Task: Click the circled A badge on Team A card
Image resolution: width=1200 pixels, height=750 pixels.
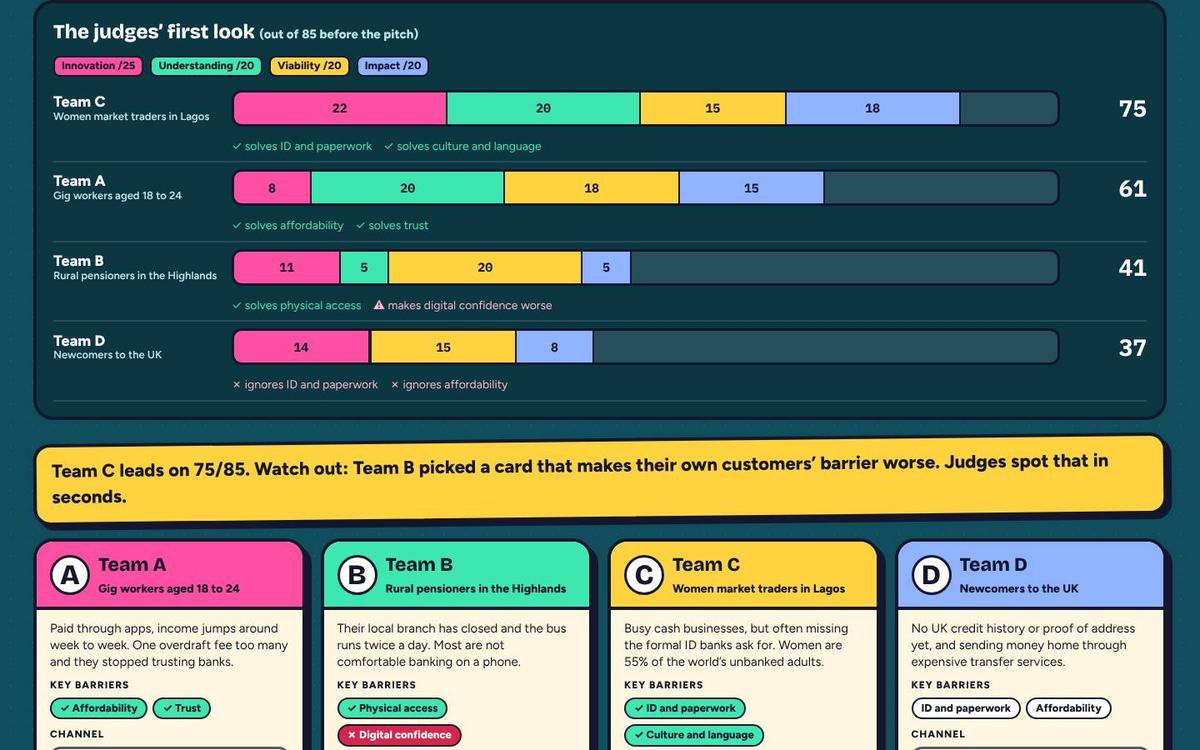Action: tap(70, 576)
